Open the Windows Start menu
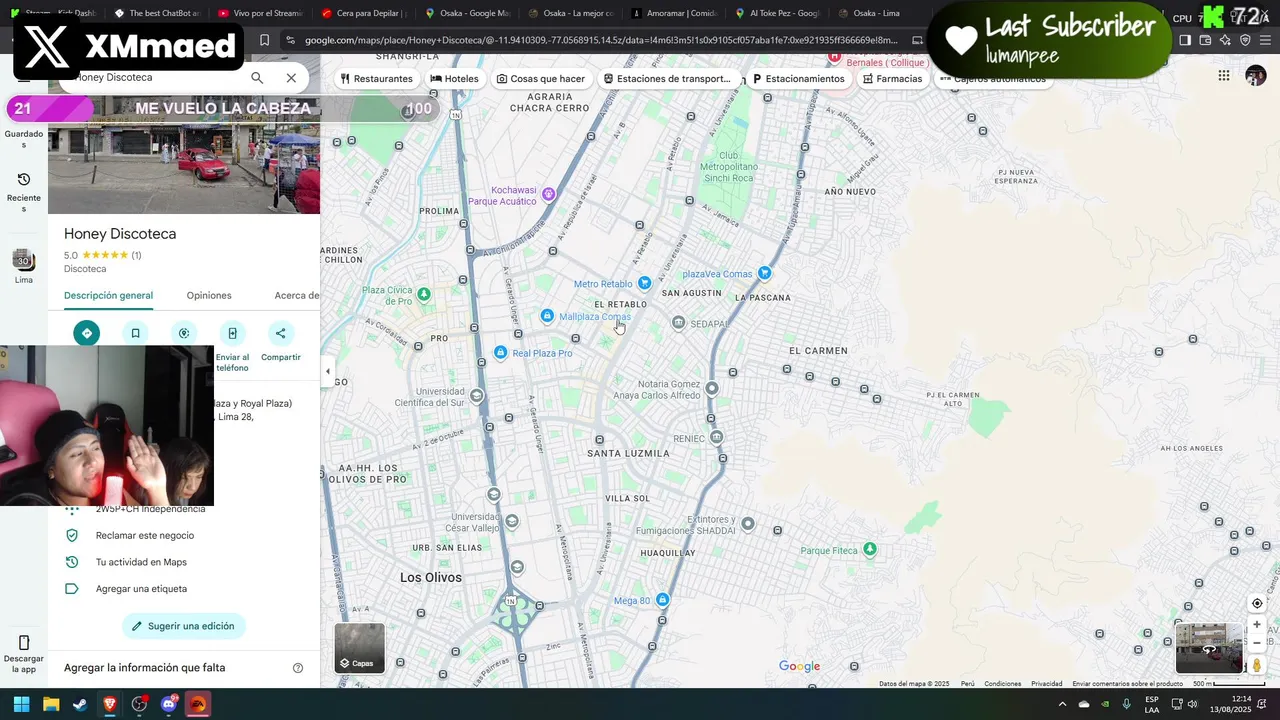This screenshot has width=1280, height=720. pos(21,704)
